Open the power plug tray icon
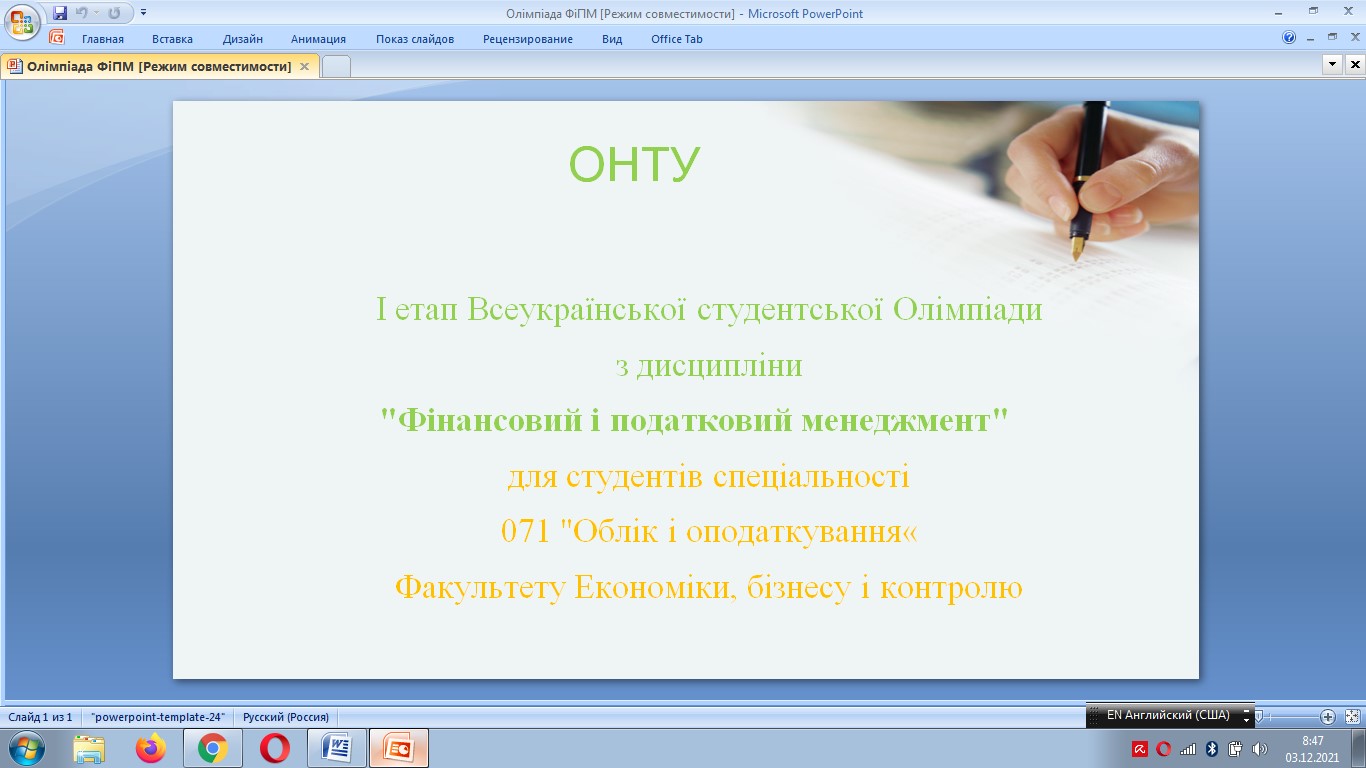Viewport: 1366px width, 768px height. [1235, 749]
